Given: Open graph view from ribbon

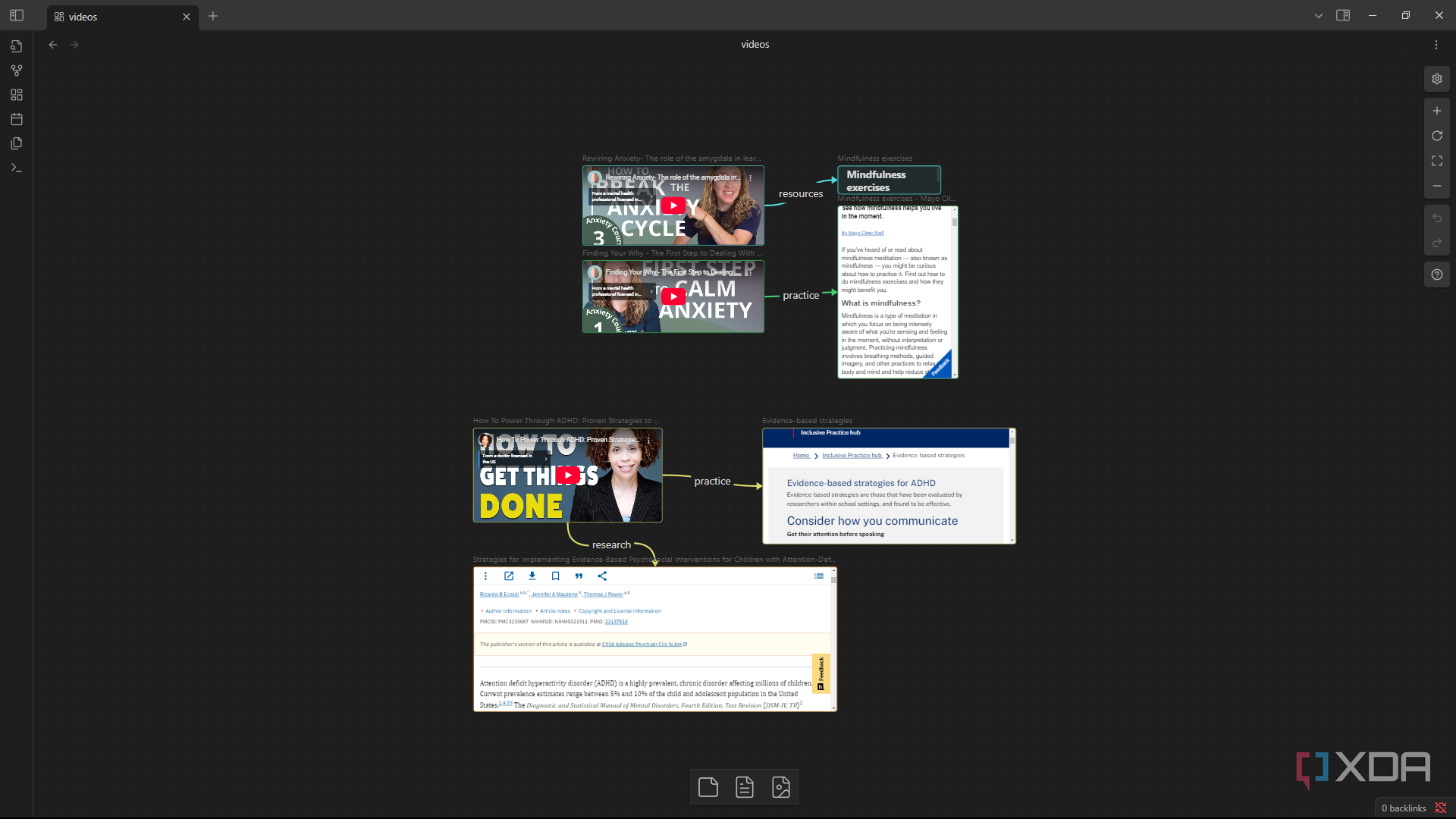Looking at the screenshot, I should 17,71.
